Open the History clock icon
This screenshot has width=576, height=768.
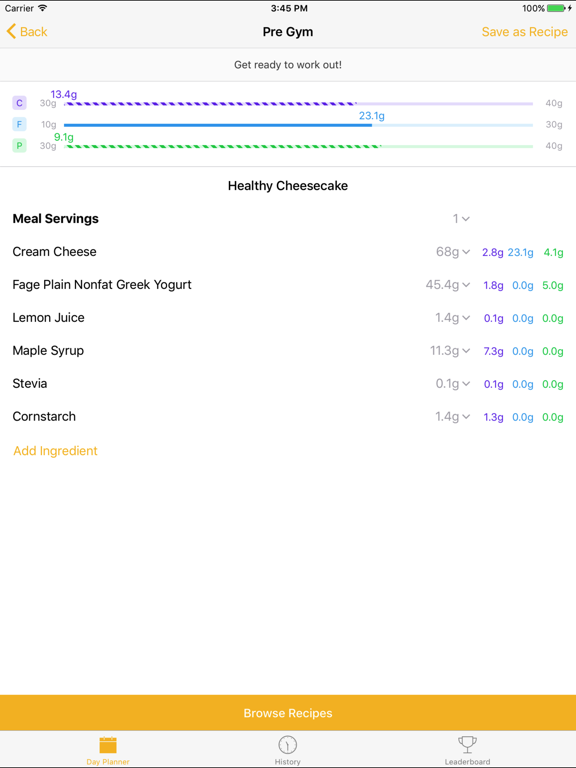click(288, 745)
